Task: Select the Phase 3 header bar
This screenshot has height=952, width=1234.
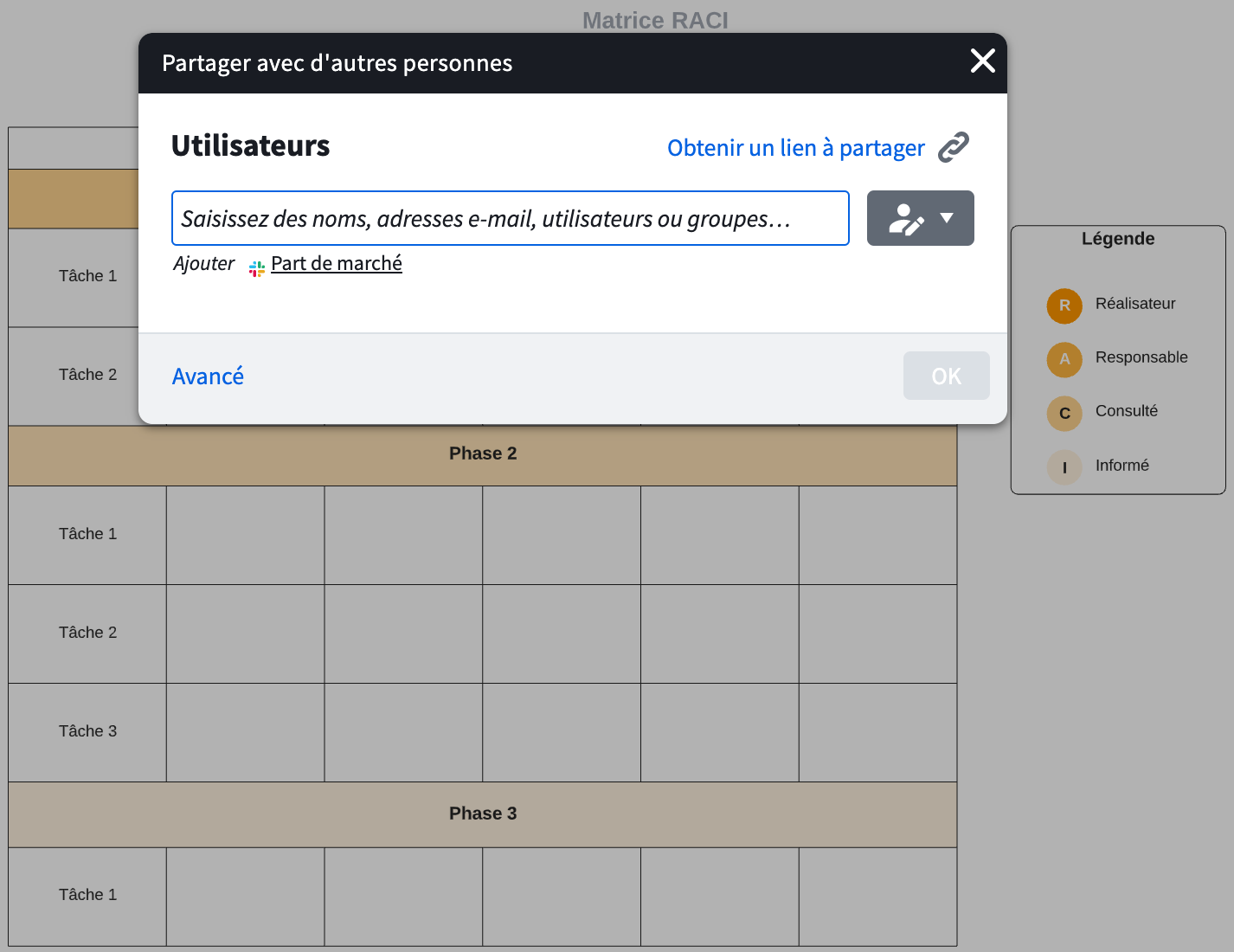Action: 482,814
